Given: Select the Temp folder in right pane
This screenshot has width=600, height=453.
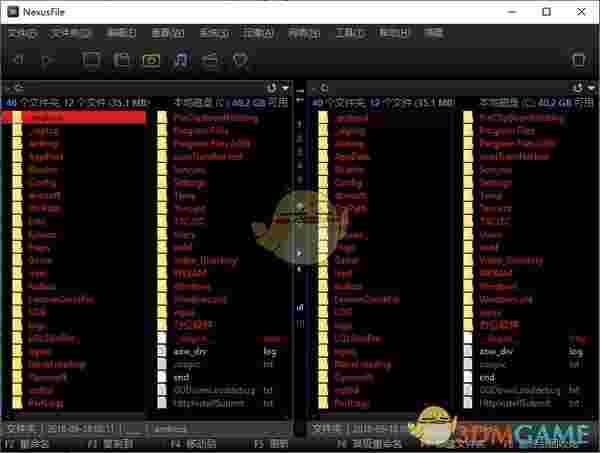Looking at the screenshot, I should pos(491,196).
